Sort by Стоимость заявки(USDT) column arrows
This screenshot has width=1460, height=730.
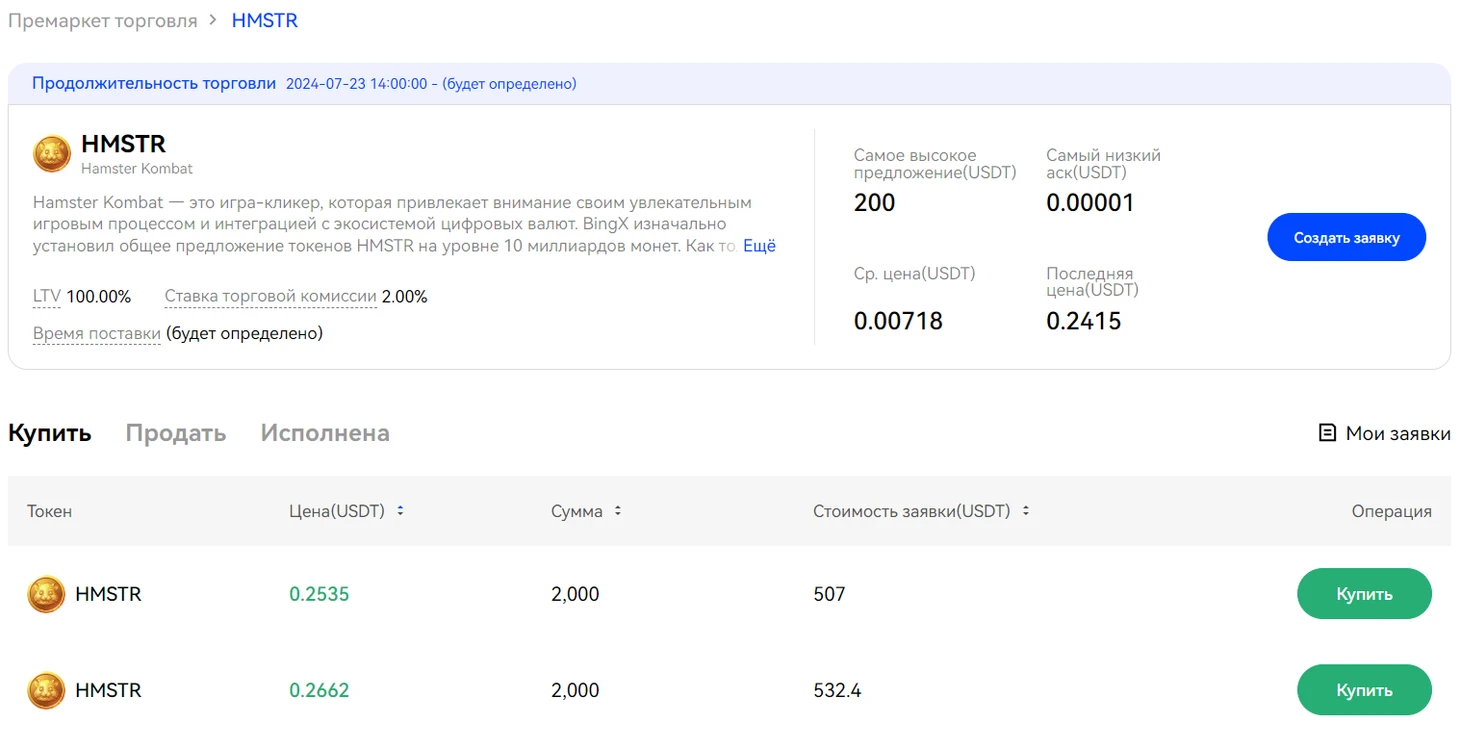1025,511
